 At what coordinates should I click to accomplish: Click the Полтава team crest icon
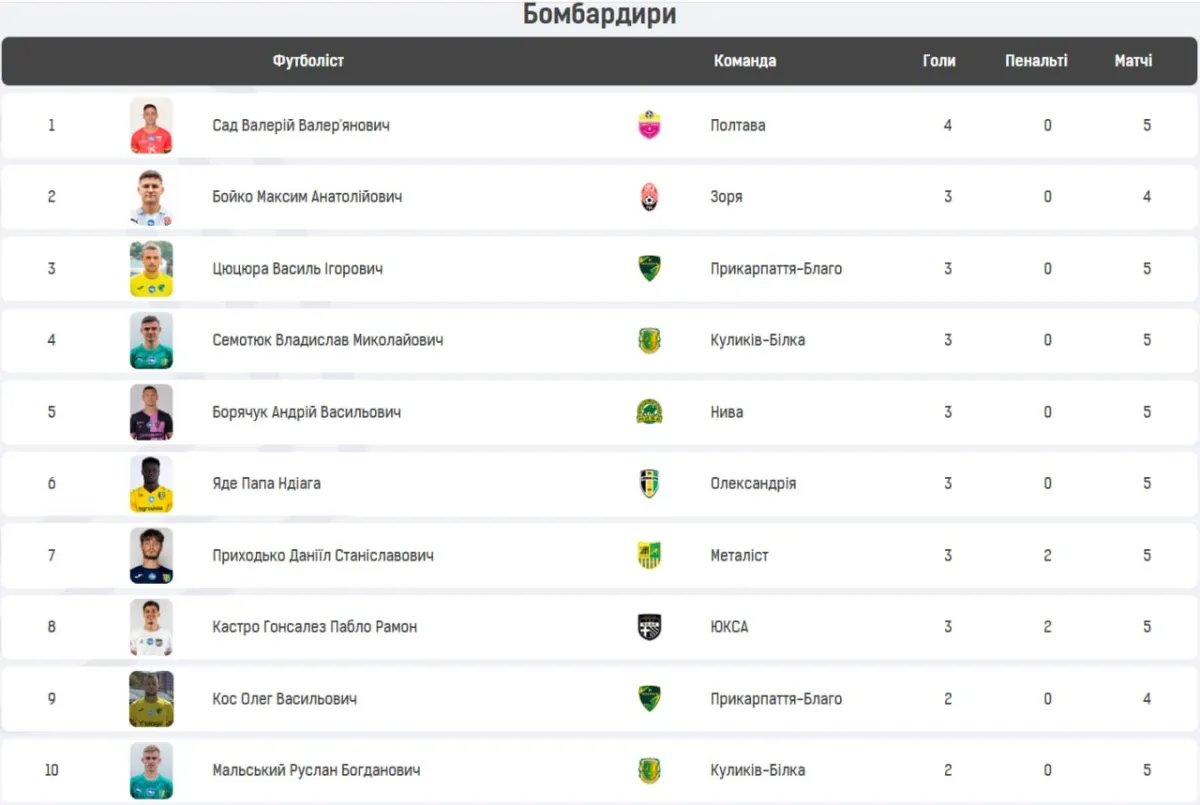tap(649, 125)
